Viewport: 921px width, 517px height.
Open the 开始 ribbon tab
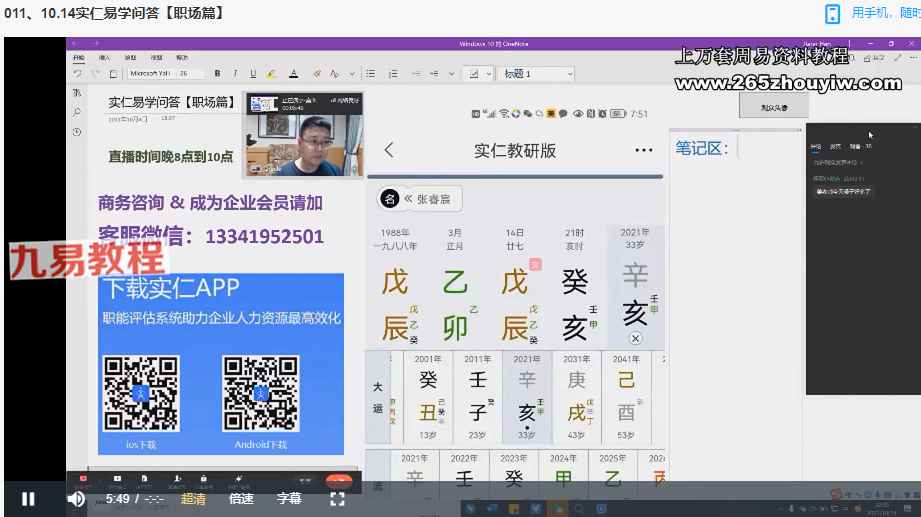(x=79, y=58)
